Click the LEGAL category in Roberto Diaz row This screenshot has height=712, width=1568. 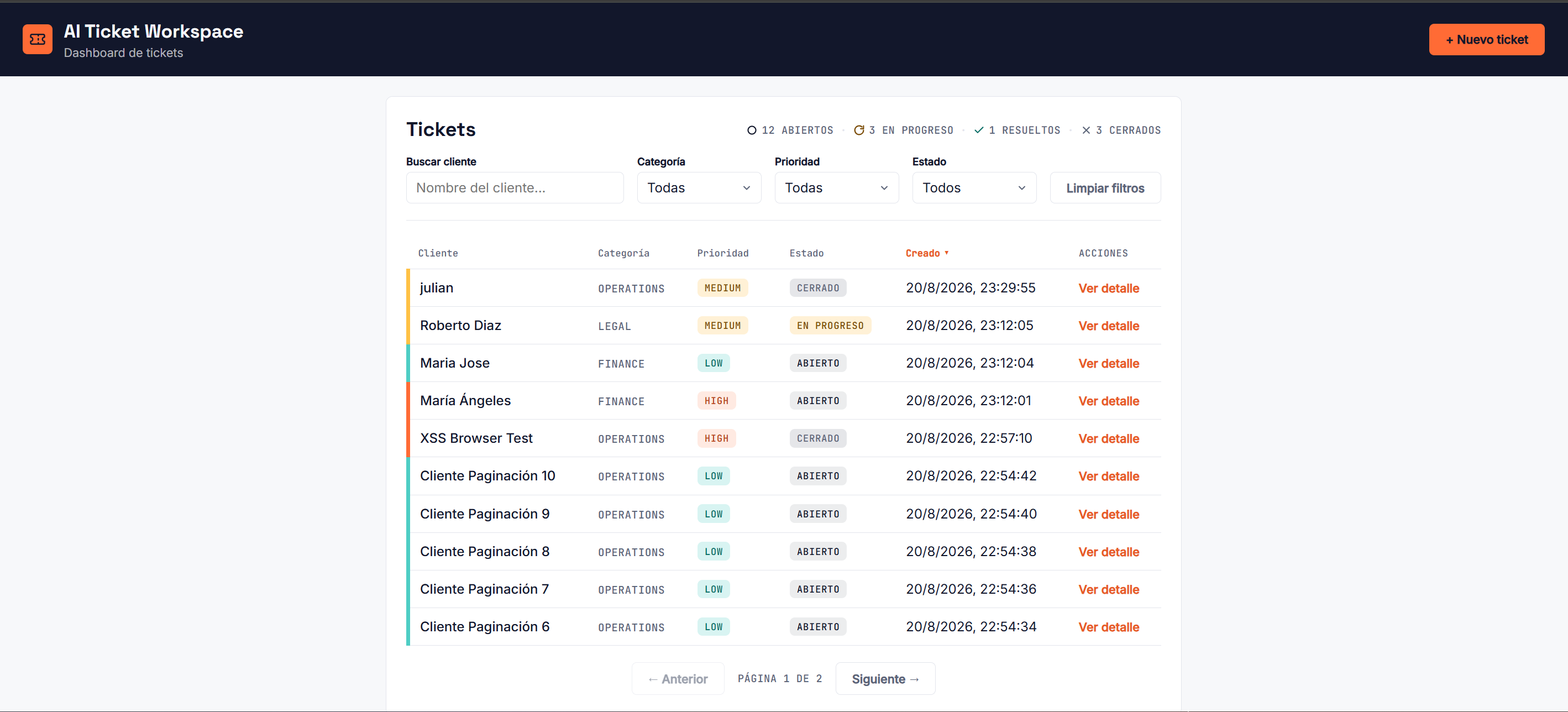pos(614,326)
